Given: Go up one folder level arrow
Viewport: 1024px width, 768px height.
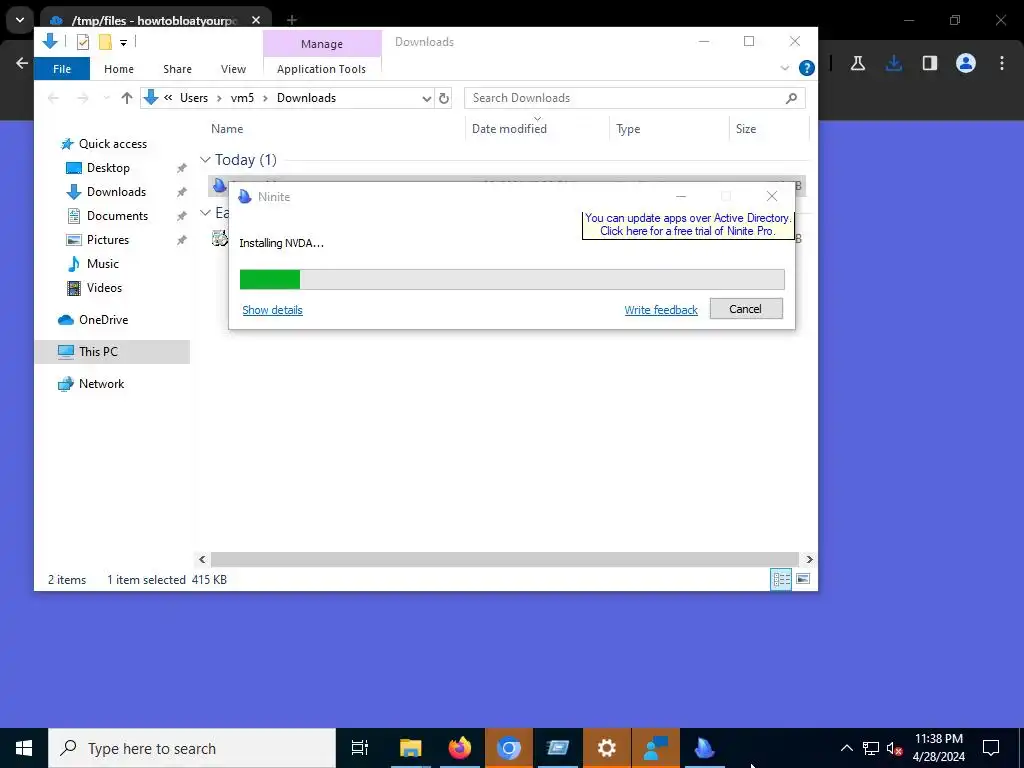Looking at the screenshot, I should pyautogui.click(x=127, y=98).
